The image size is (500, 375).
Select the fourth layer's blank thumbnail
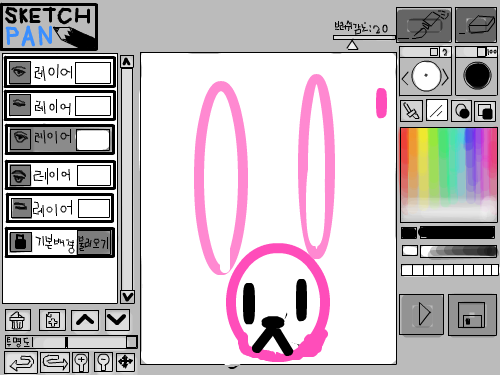pyautogui.click(x=94, y=175)
